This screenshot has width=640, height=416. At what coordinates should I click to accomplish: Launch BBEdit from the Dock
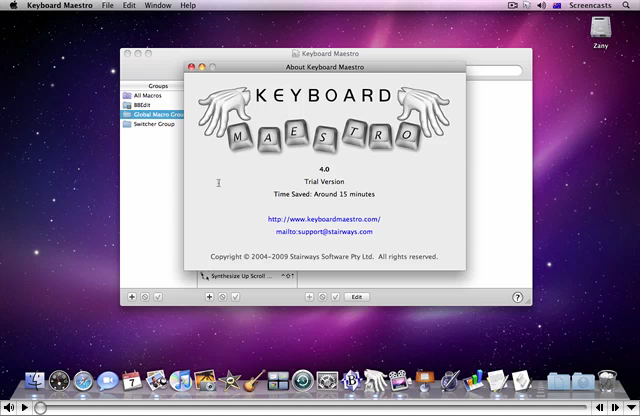(x=351, y=381)
